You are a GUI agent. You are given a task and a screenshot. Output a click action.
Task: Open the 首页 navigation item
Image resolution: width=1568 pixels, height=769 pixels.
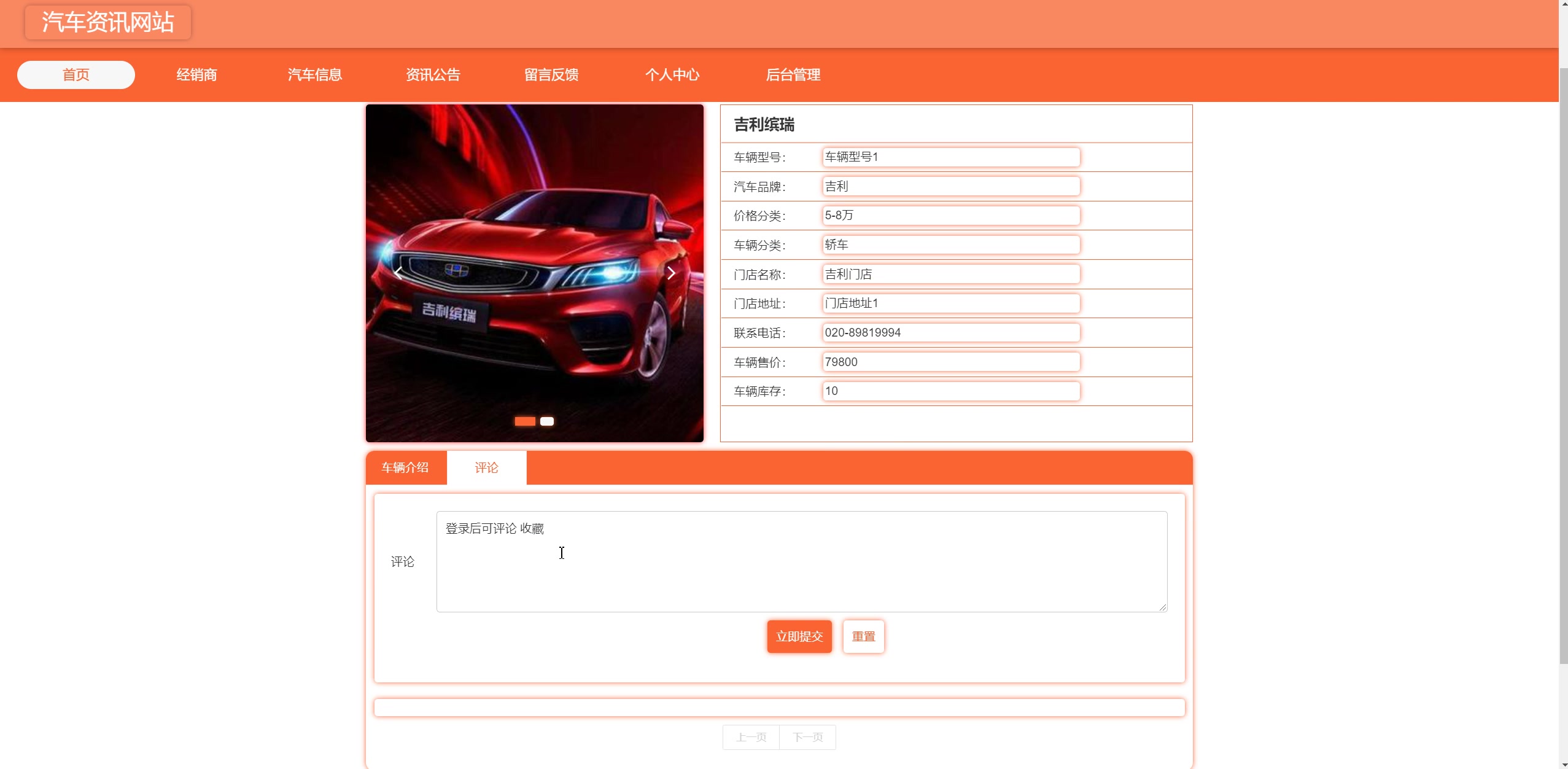pos(76,75)
